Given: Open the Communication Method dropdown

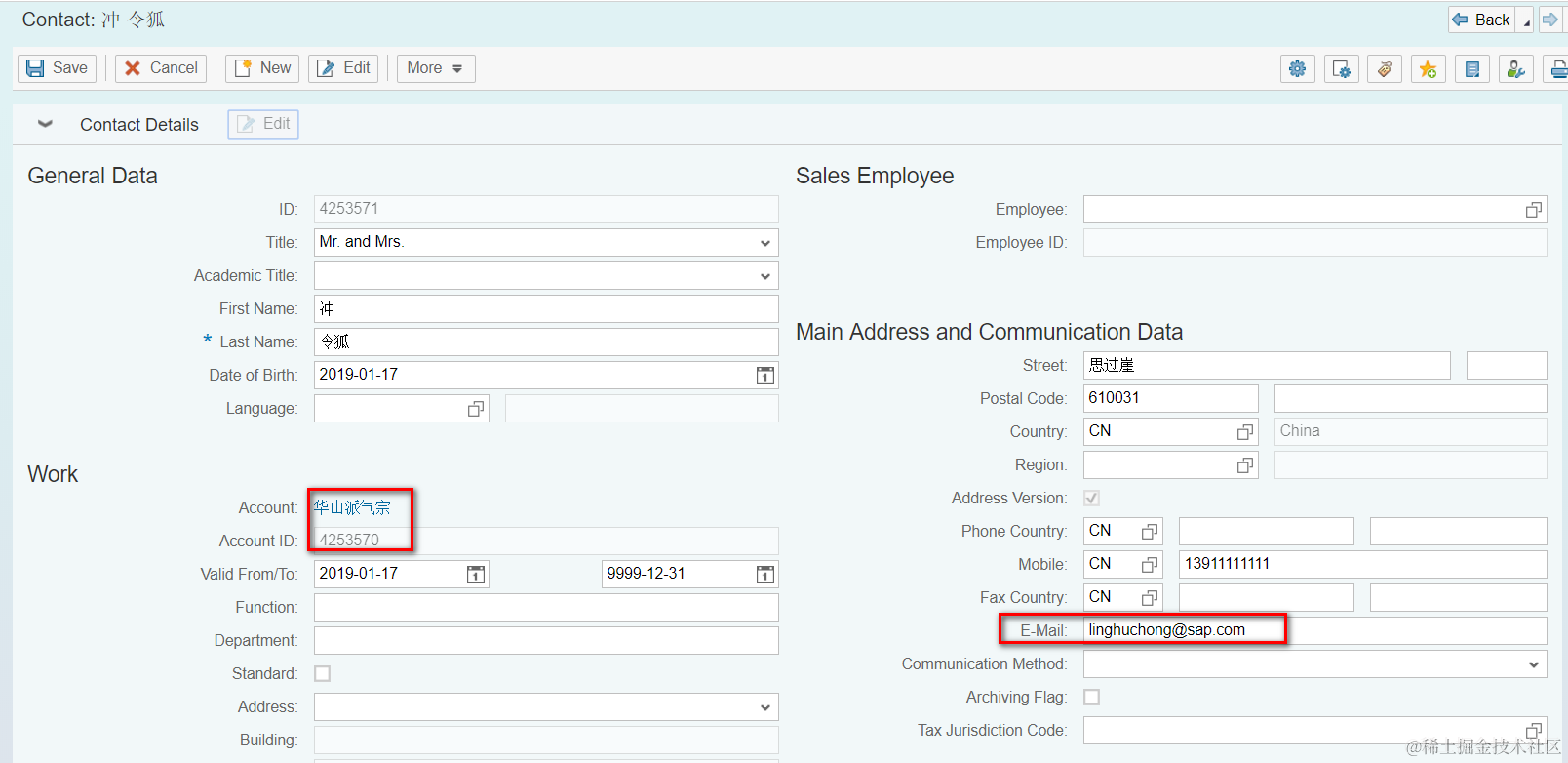Looking at the screenshot, I should pos(1534,664).
